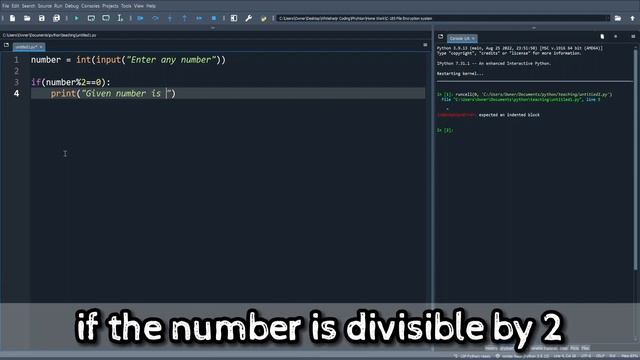Open the Tools menu
Viewport: 640px width, 360px height.
point(126,6)
